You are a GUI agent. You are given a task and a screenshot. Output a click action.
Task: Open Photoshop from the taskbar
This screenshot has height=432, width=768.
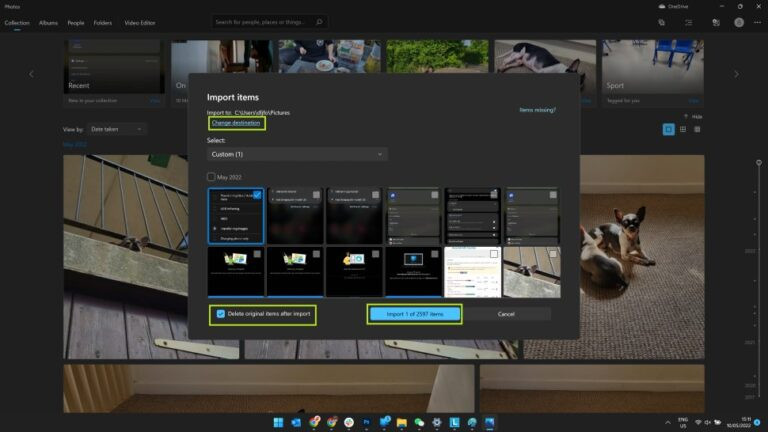click(366, 422)
